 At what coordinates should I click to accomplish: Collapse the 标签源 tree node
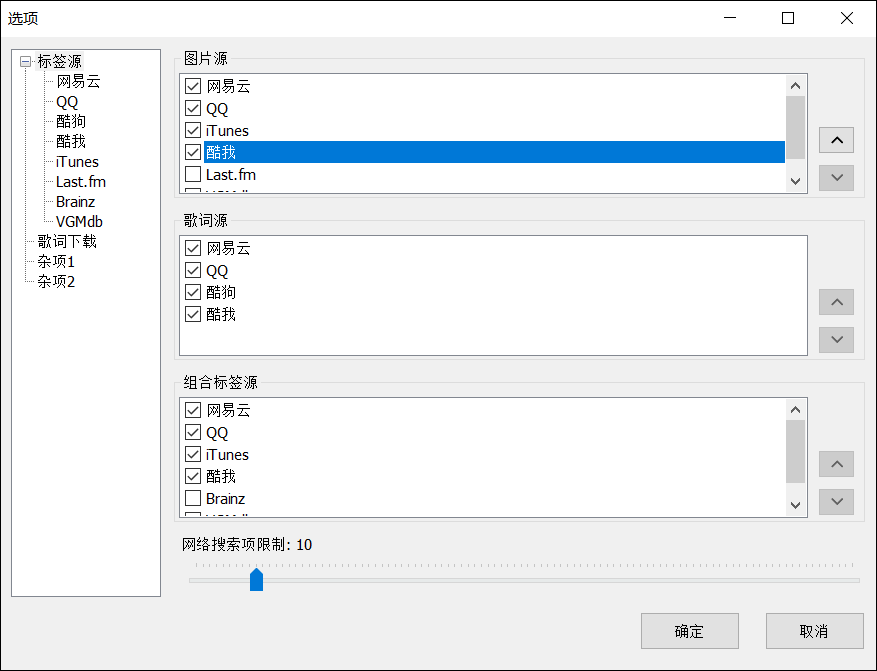[x=25, y=62]
